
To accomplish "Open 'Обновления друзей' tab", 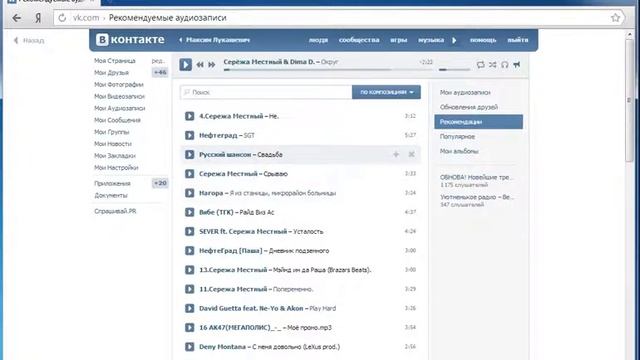I will pos(469,107).
